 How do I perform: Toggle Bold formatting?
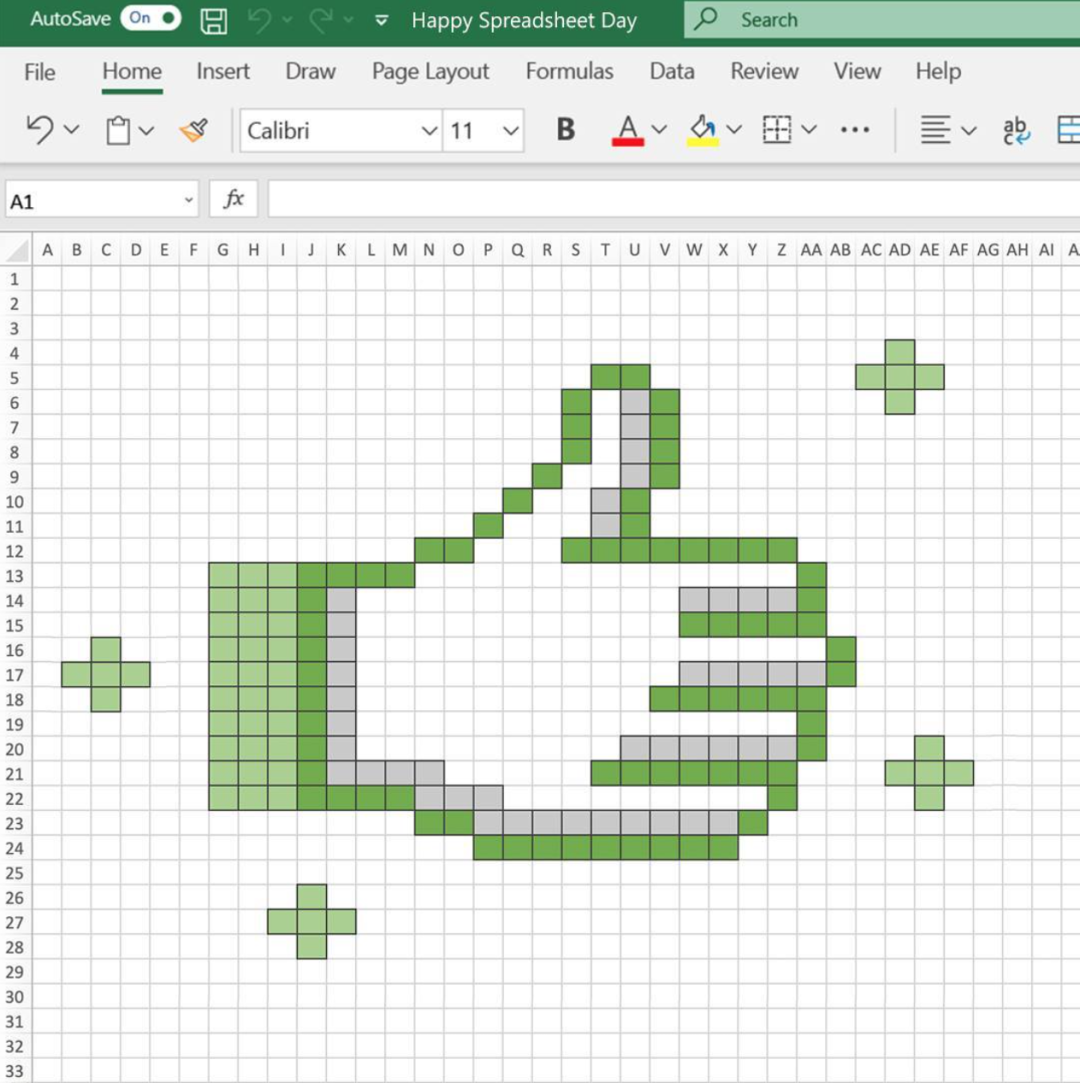566,129
